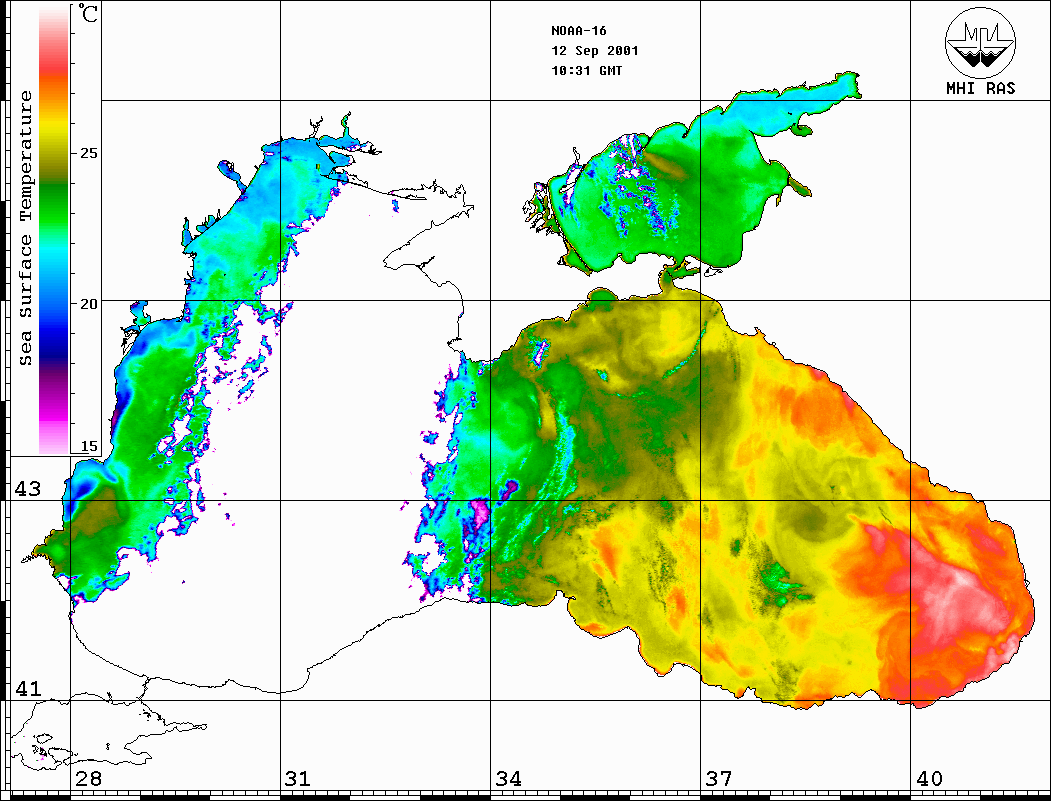This screenshot has width=1051, height=801.
Task: Click the 20 tick label on the scale
Action: [x=88, y=304]
